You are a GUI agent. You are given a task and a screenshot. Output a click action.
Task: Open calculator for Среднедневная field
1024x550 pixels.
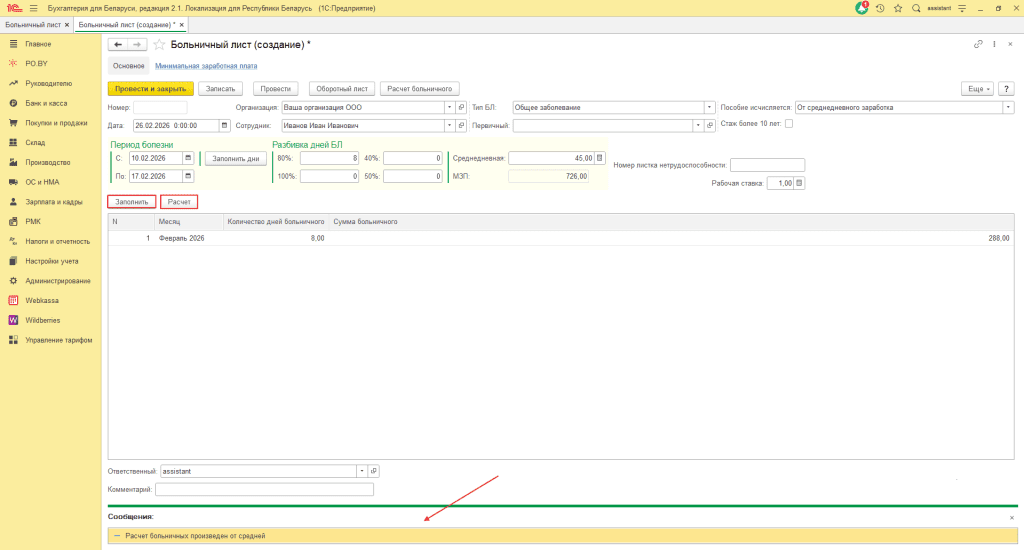tap(600, 158)
